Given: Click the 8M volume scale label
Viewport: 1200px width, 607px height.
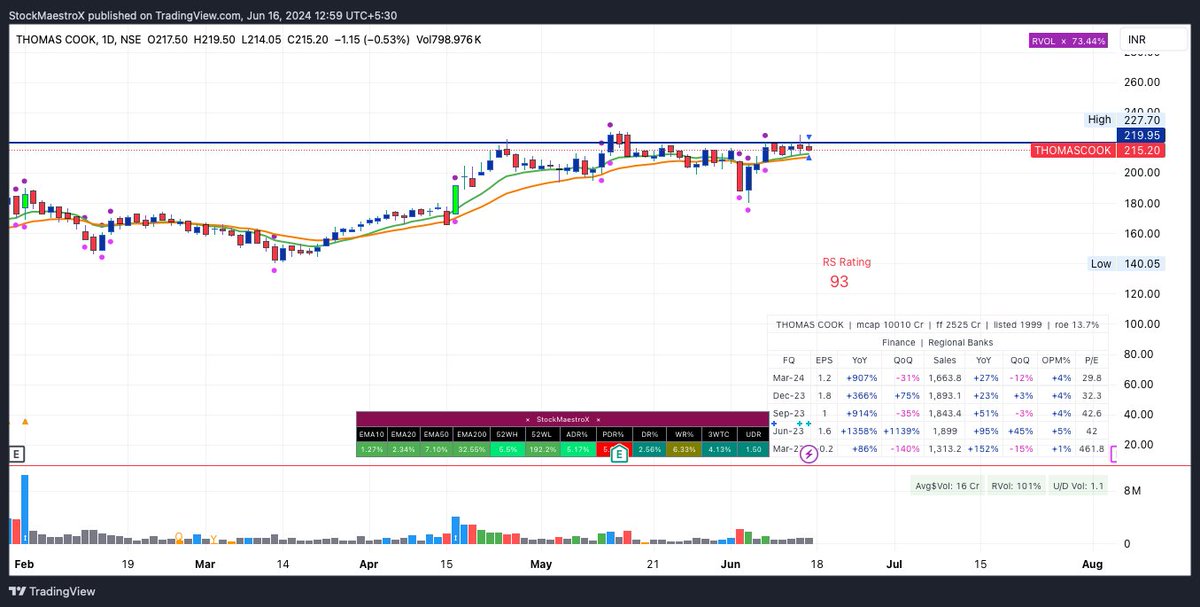Looking at the screenshot, I should [1133, 491].
